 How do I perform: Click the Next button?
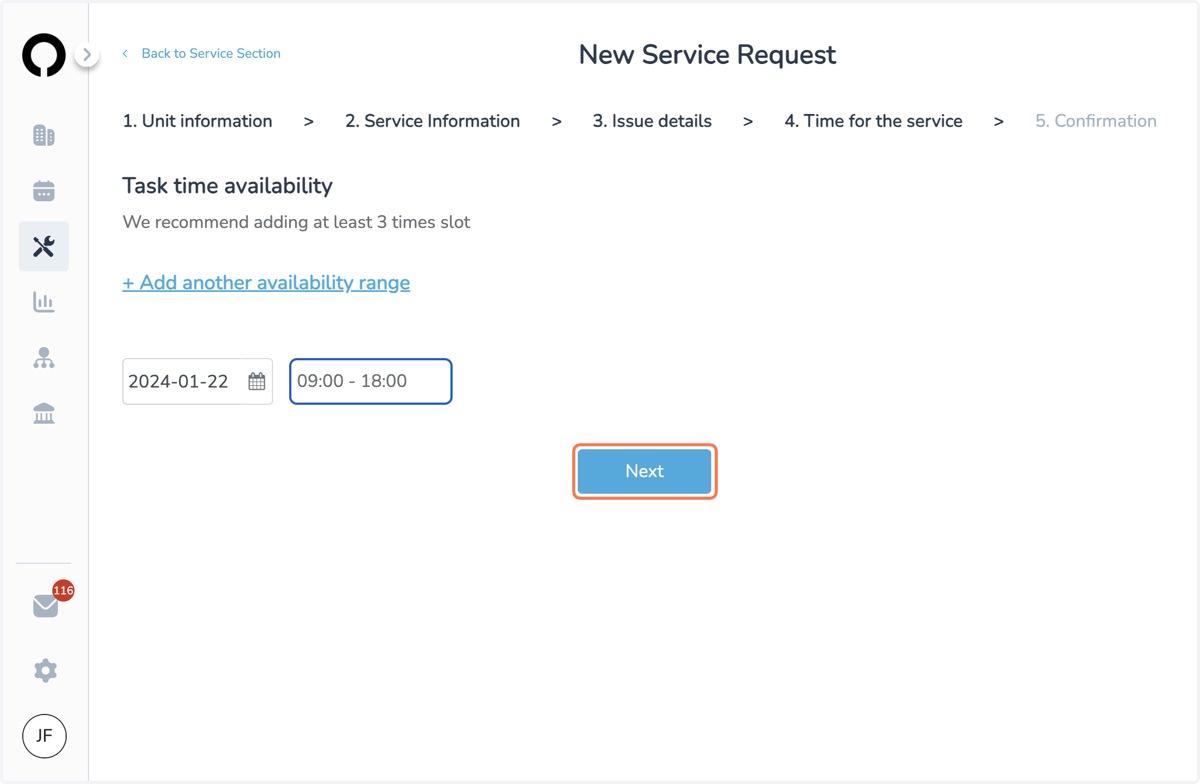pos(645,471)
